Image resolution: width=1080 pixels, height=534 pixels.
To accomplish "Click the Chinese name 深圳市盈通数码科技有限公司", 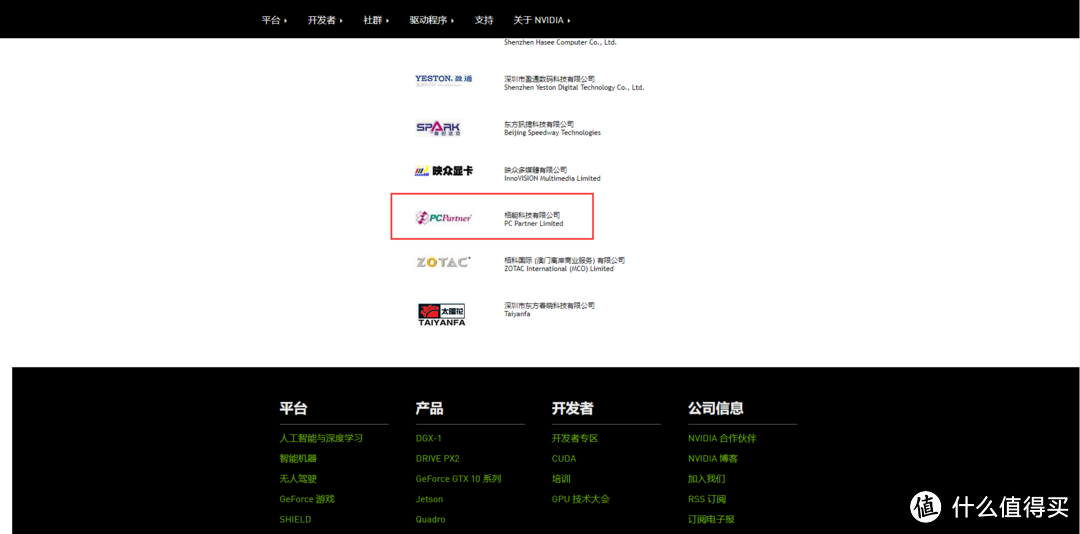I will point(549,79).
